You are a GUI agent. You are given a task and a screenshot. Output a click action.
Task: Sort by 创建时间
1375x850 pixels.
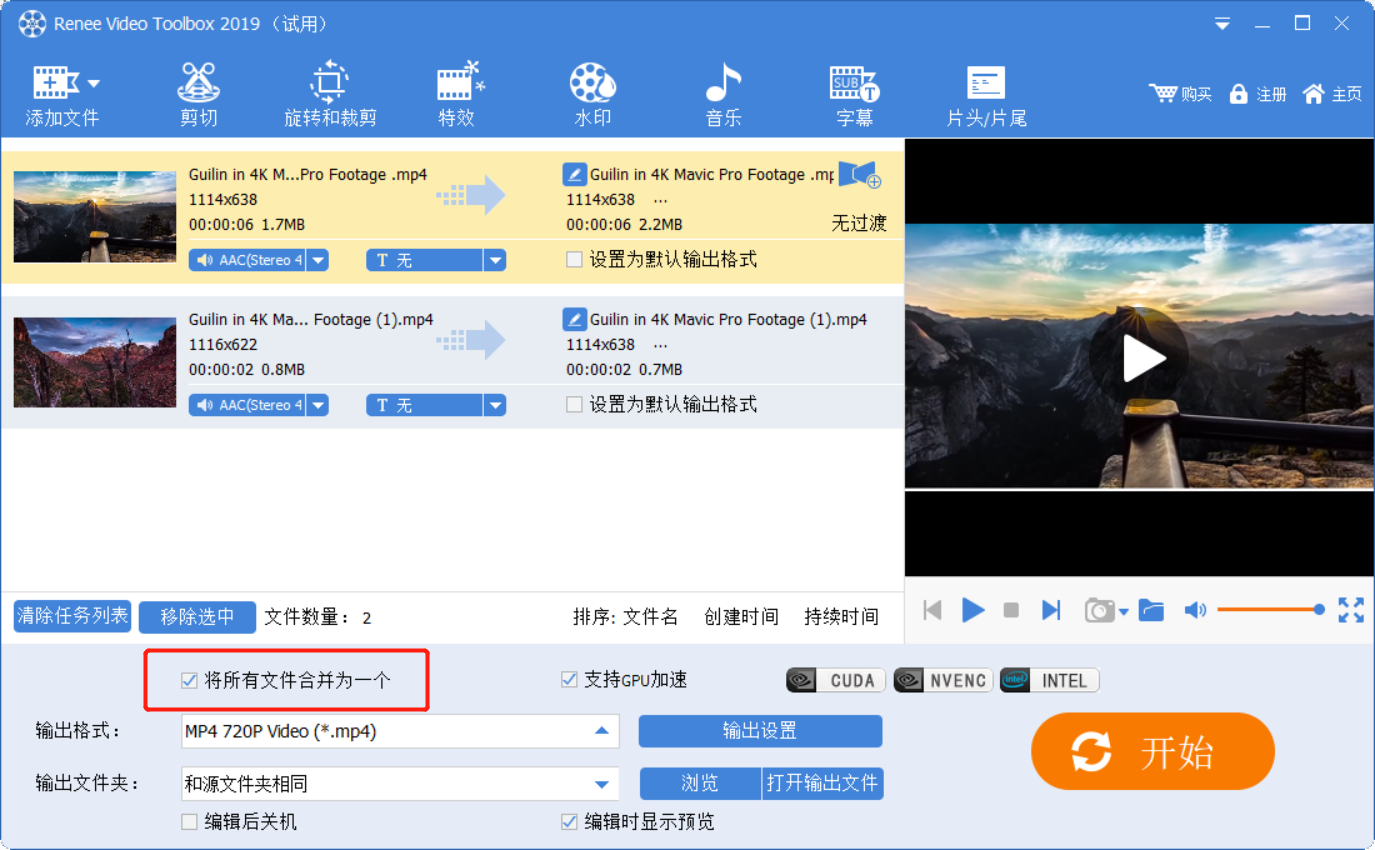[741, 617]
